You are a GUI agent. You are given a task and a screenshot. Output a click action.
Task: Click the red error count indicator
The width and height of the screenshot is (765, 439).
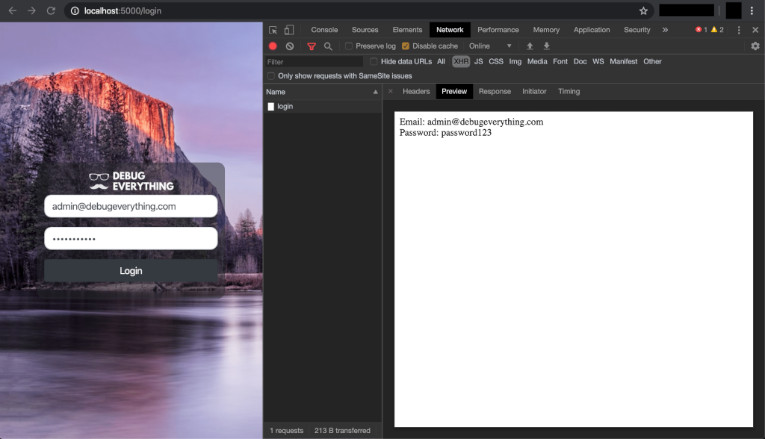702,30
